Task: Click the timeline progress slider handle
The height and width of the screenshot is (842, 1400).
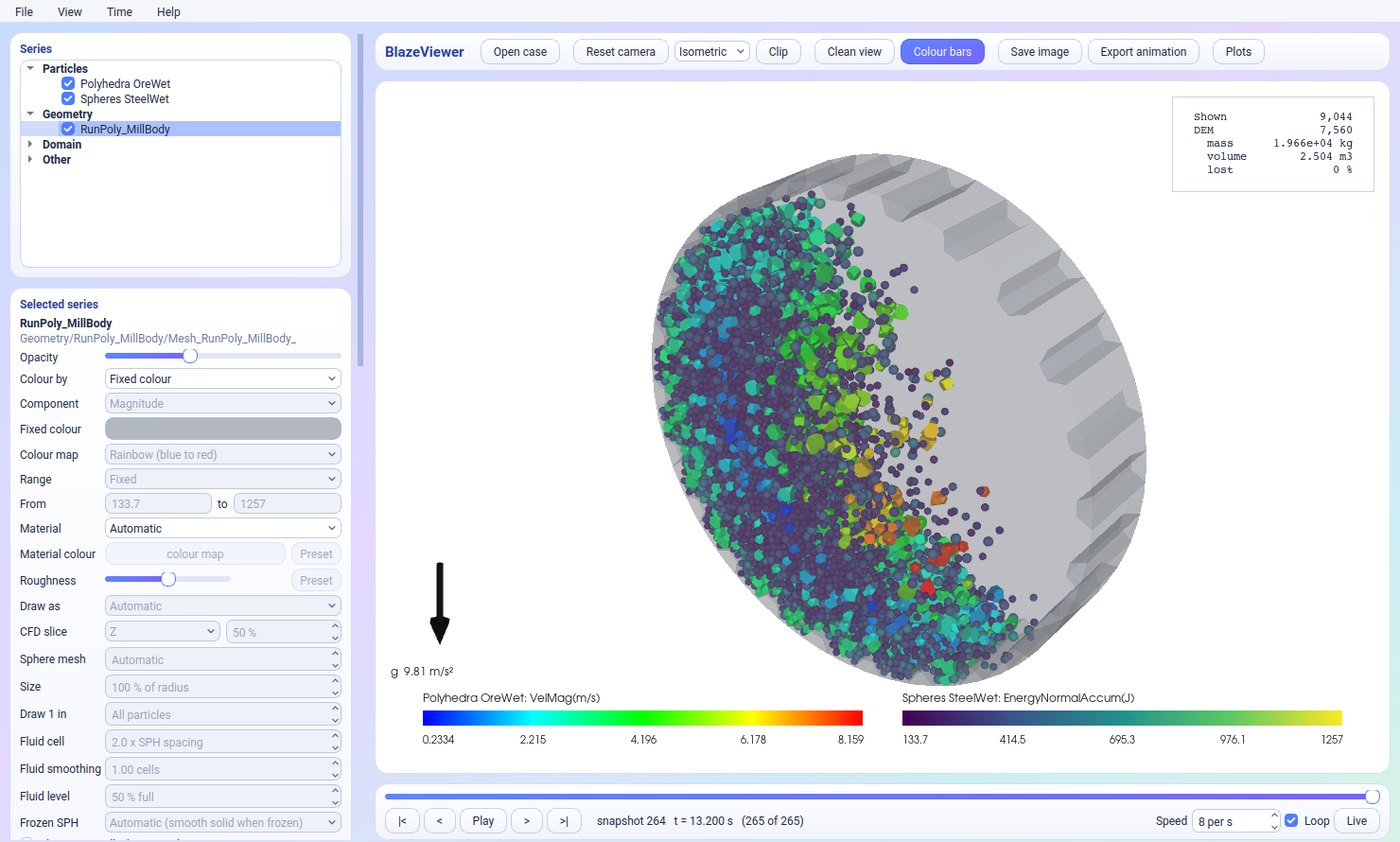Action: coord(1373,796)
